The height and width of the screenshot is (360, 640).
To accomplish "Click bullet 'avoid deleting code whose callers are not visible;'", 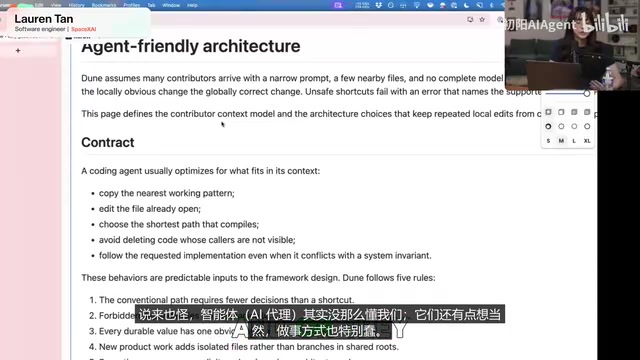I will coord(197,240).
